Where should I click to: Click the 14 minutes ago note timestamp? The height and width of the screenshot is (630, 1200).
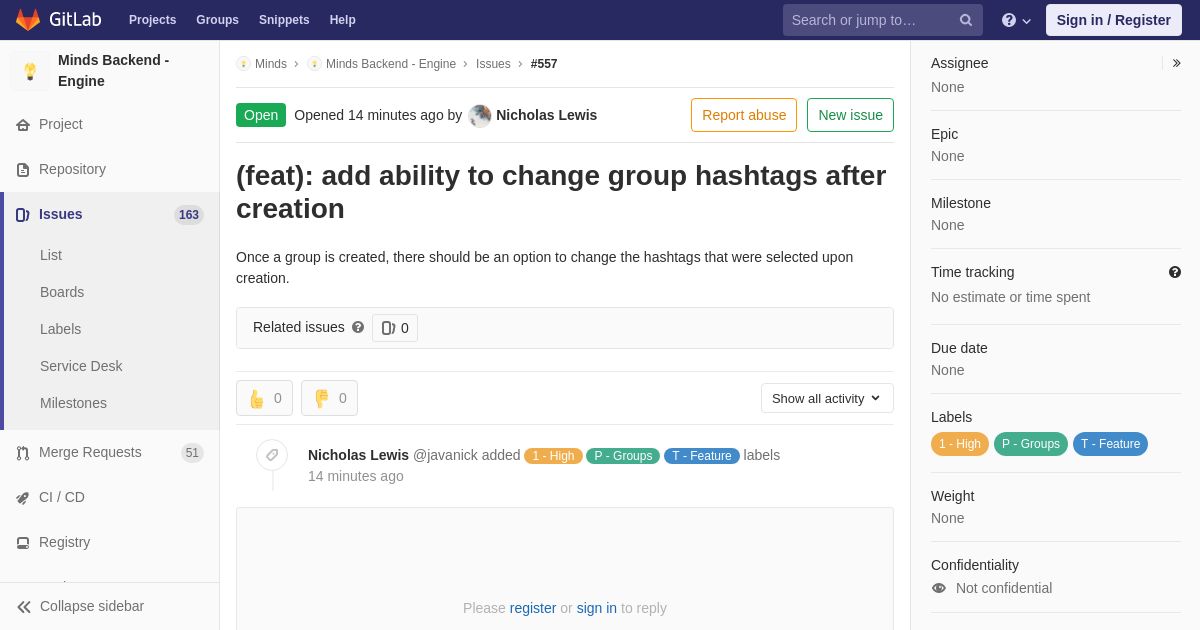356,476
